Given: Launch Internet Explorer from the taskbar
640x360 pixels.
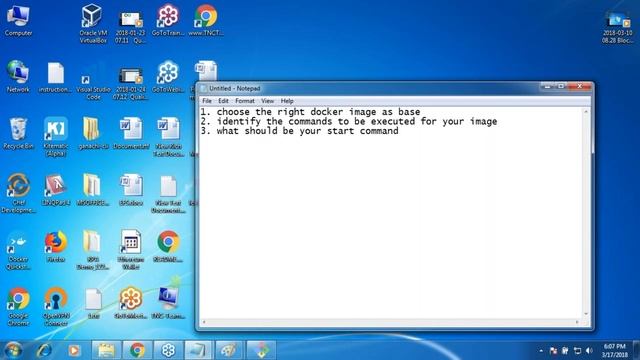Looking at the screenshot, I should tap(44, 350).
